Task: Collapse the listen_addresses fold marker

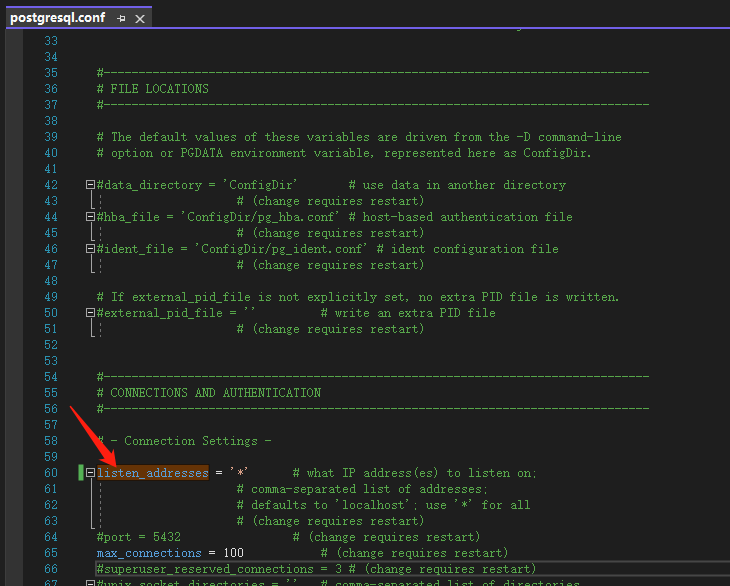Action: coord(90,473)
